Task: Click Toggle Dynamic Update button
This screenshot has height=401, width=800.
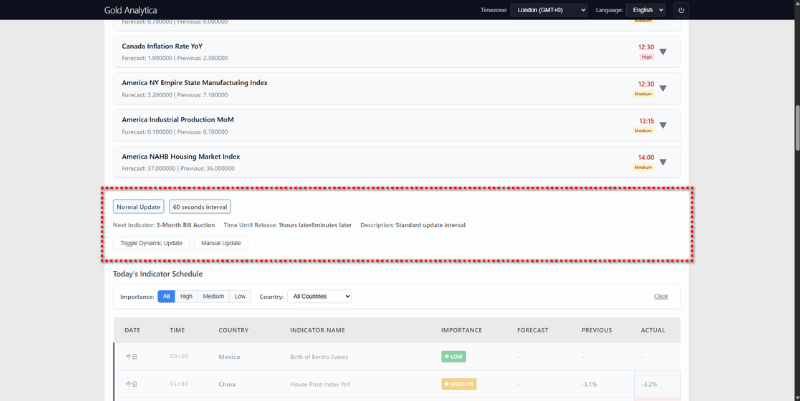Action: pos(151,243)
